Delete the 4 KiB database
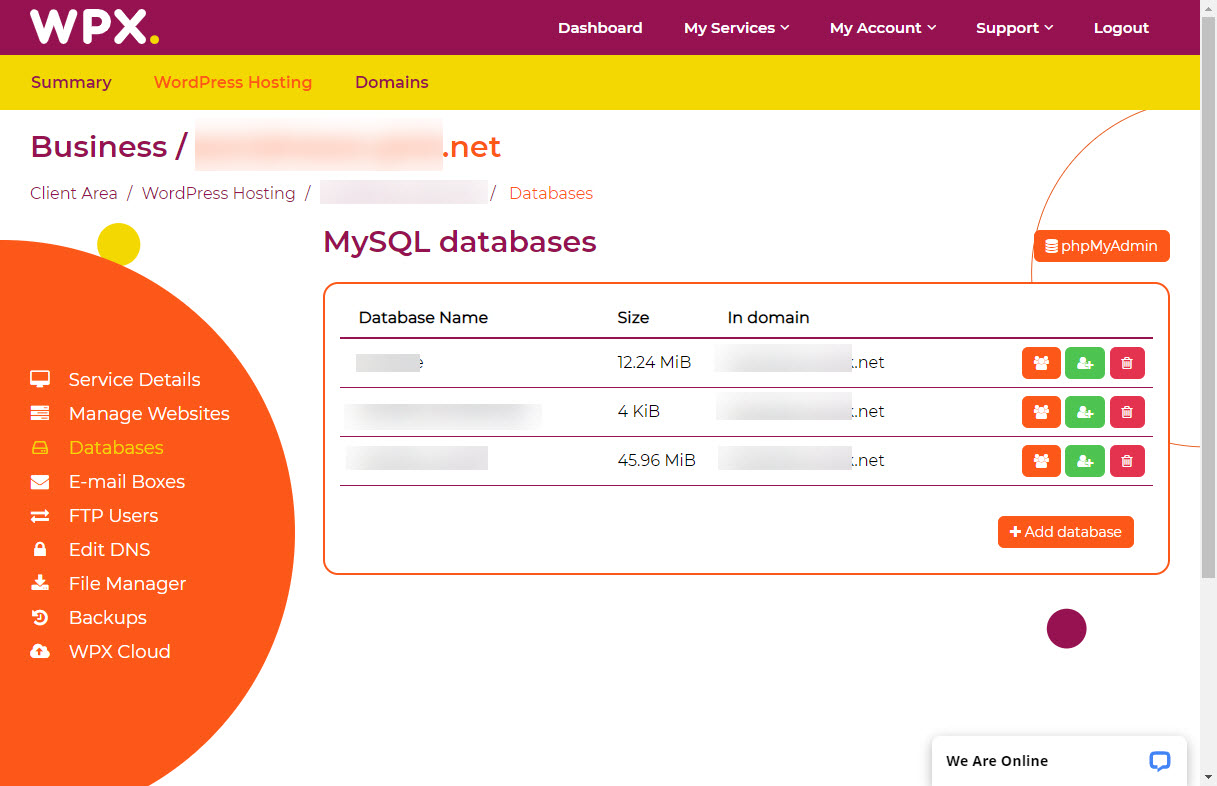Image resolution: width=1217 pixels, height=786 pixels. (x=1127, y=411)
